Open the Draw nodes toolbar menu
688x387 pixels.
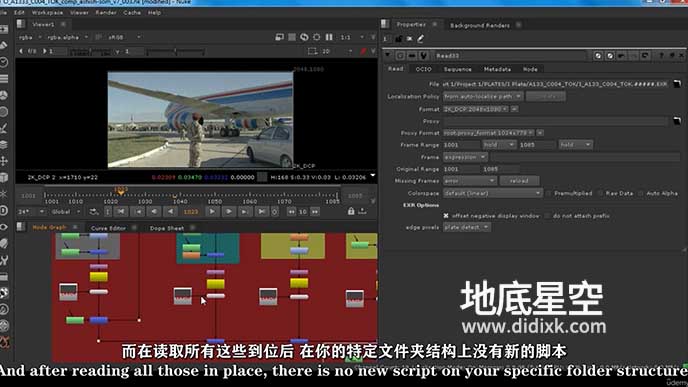click(4, 46)
